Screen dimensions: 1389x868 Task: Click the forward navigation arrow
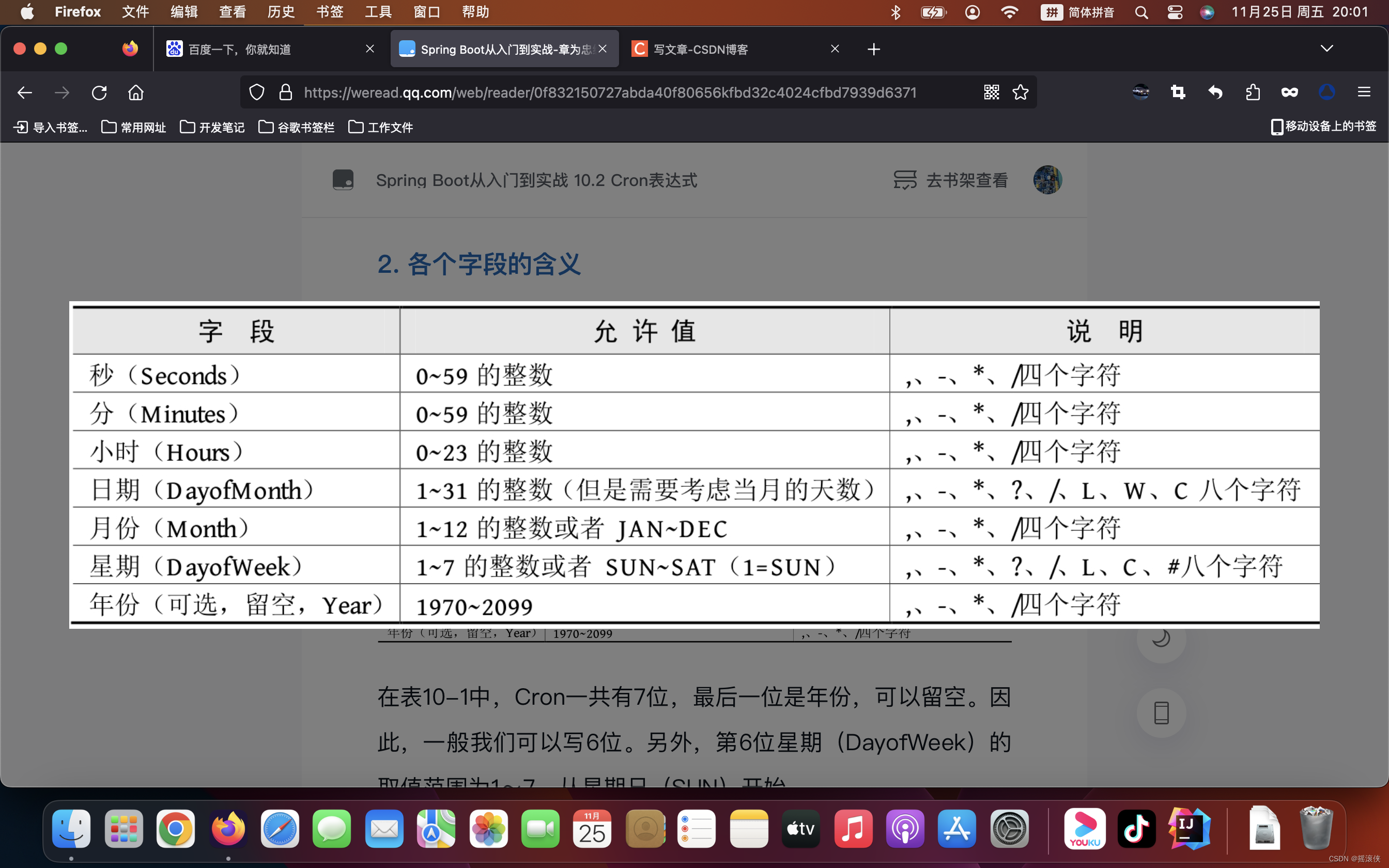point(62,92)
